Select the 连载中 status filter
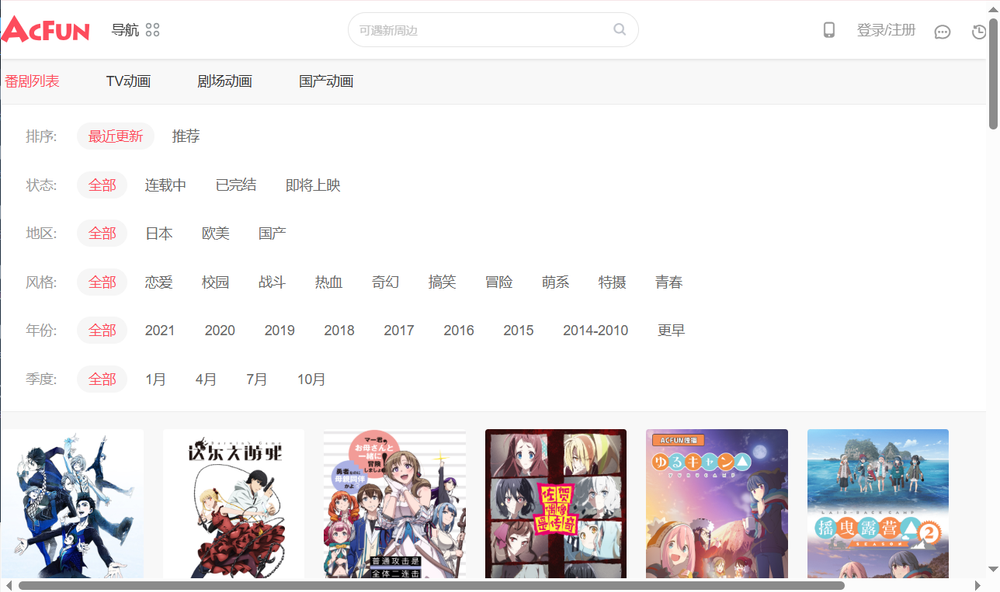1000x592 pixels. [x=164, y=185]
